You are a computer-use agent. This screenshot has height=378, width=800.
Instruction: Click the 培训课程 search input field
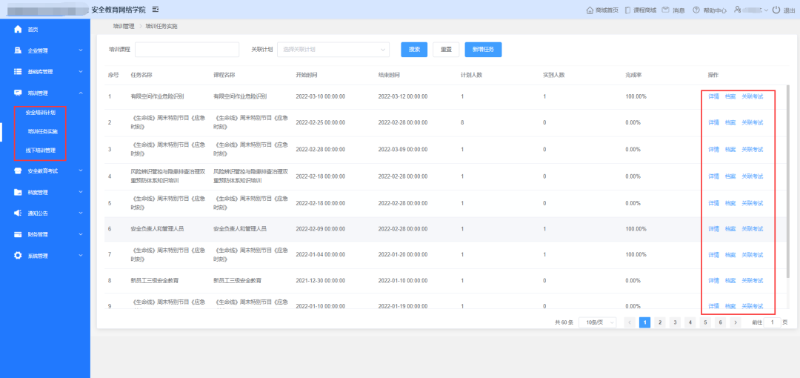pyautogui.click(x=187, y=49)
